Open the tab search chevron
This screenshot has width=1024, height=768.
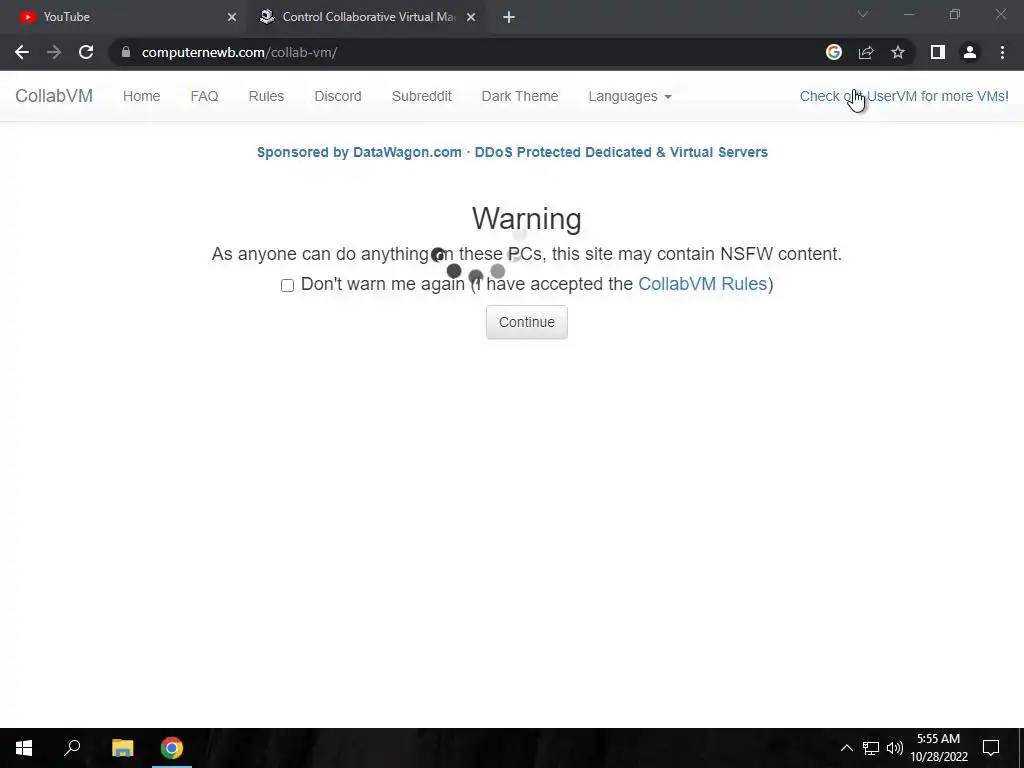click(863, 14)
